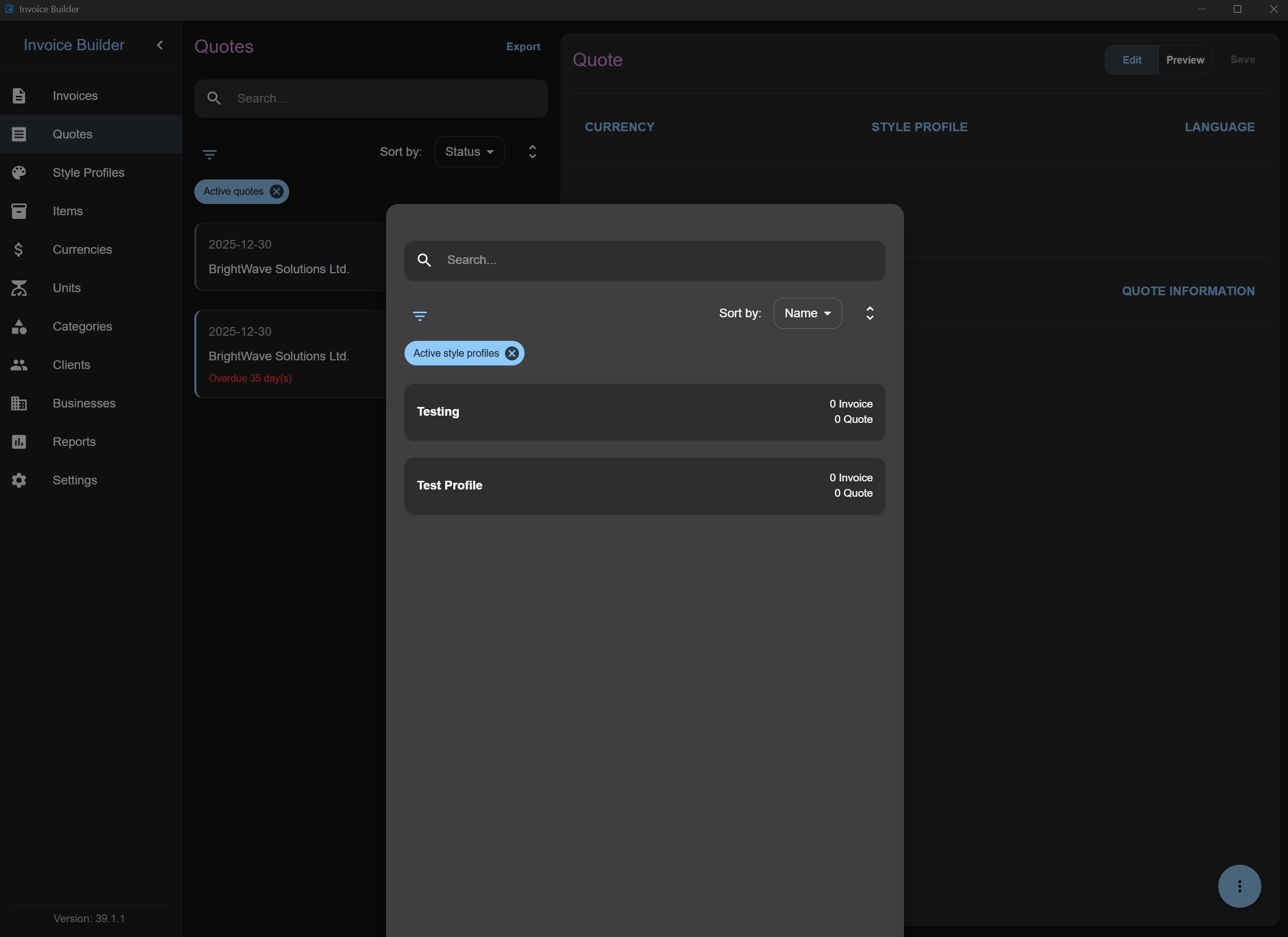The image size is (1288, 937).
Task: Open the Sort by Name dropdown
Action: (x=808, y=313)
